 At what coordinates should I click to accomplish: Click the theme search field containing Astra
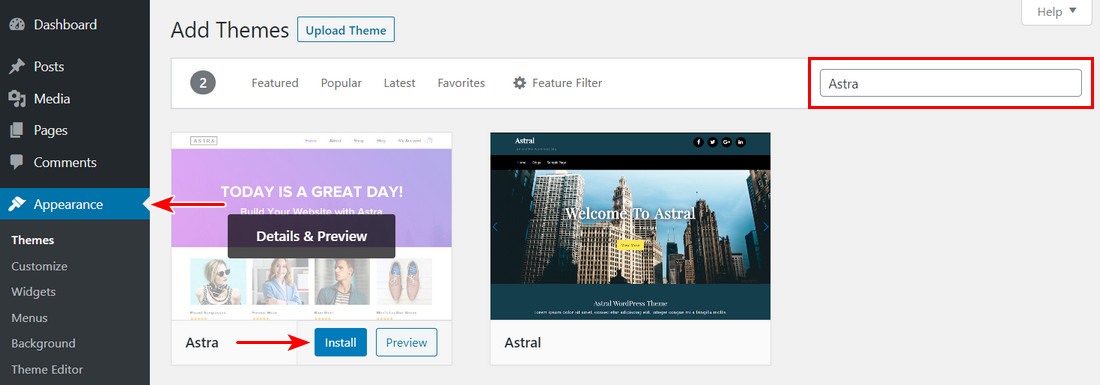(x=951, y=83)
